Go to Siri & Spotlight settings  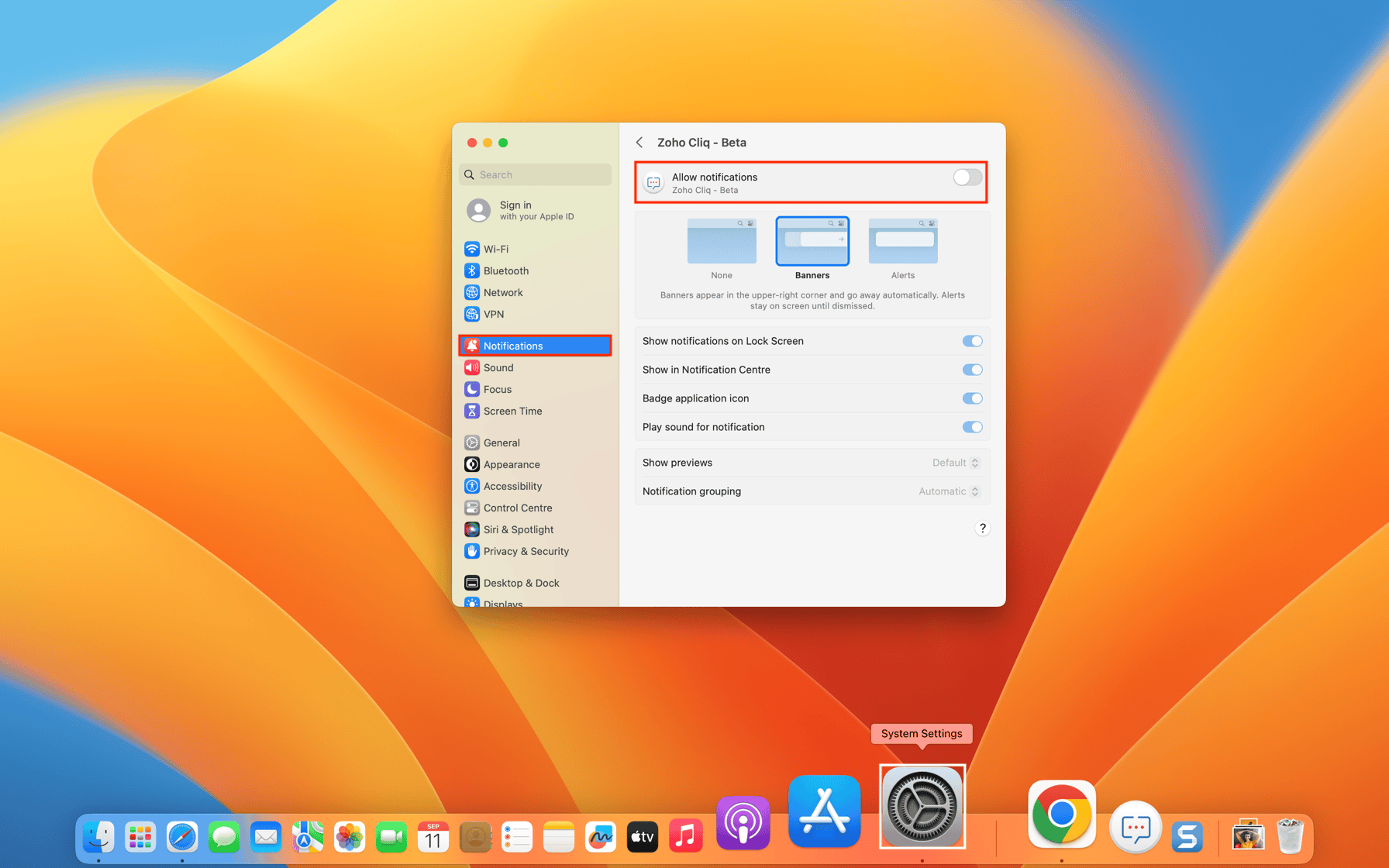(x=535, y=529)
